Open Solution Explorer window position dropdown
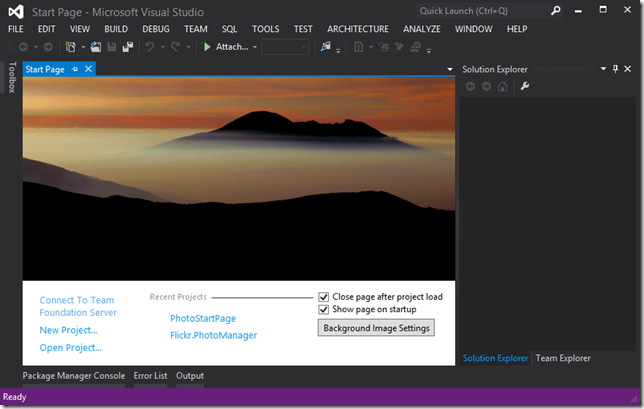This screenshot has width=644, height=409. (603, 69)
